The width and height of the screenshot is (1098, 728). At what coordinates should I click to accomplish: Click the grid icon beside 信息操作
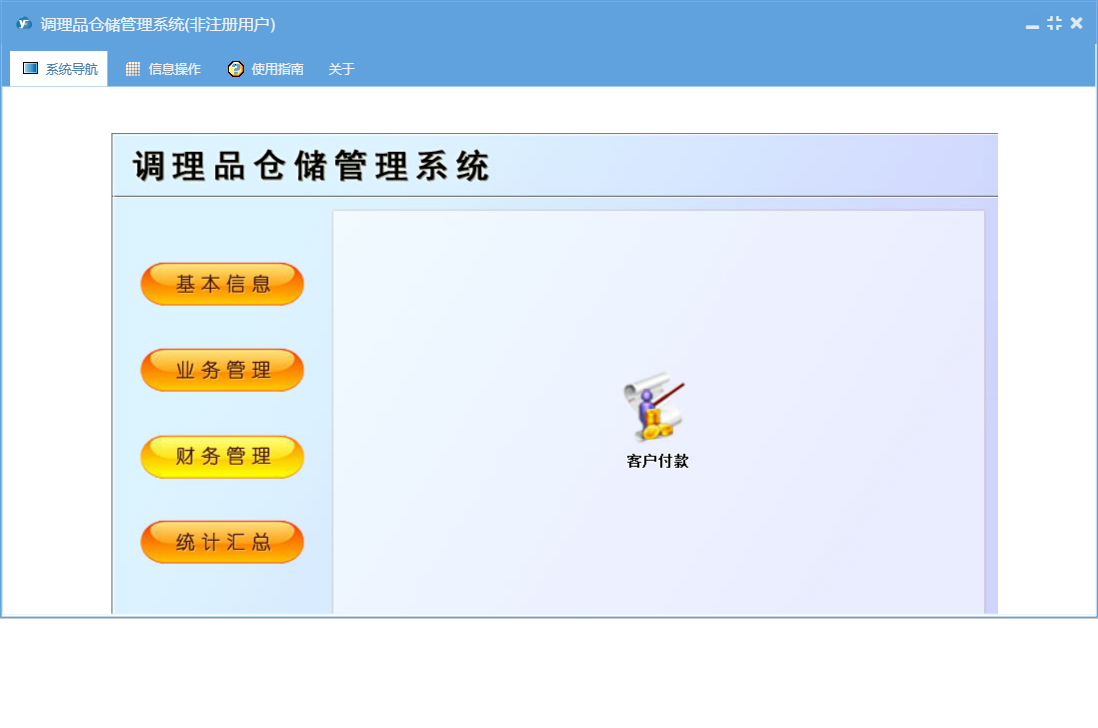(133, 69)
